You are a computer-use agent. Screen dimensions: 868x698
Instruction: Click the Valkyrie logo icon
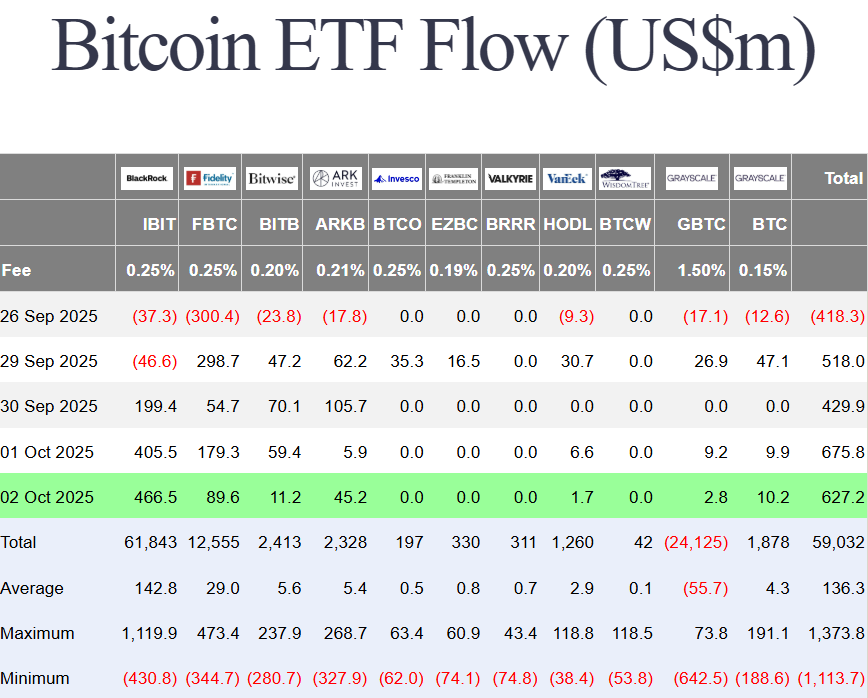(x=510, y=179)
